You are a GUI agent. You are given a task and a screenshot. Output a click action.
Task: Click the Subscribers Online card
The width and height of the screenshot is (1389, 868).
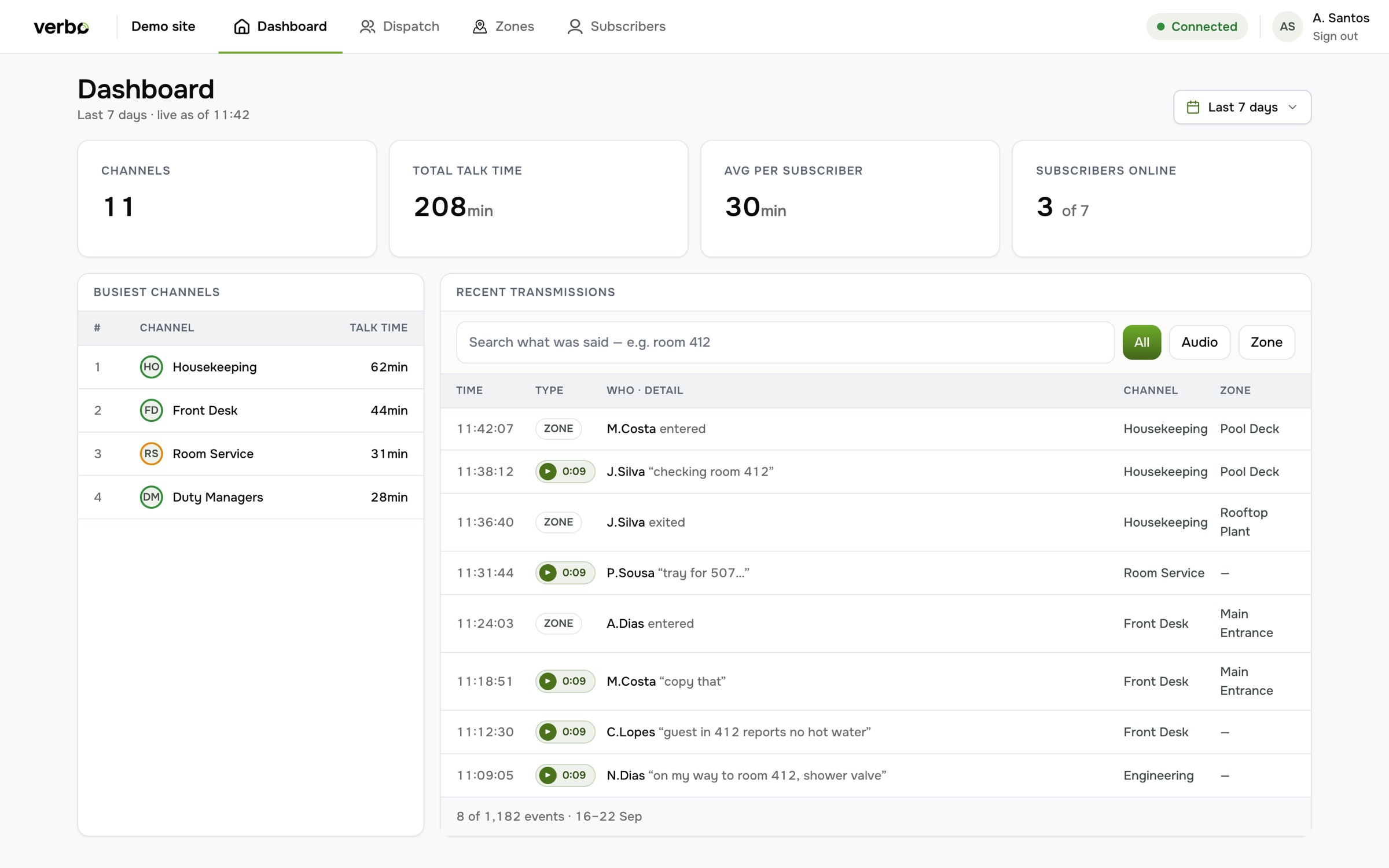[x=1161, y=198]
